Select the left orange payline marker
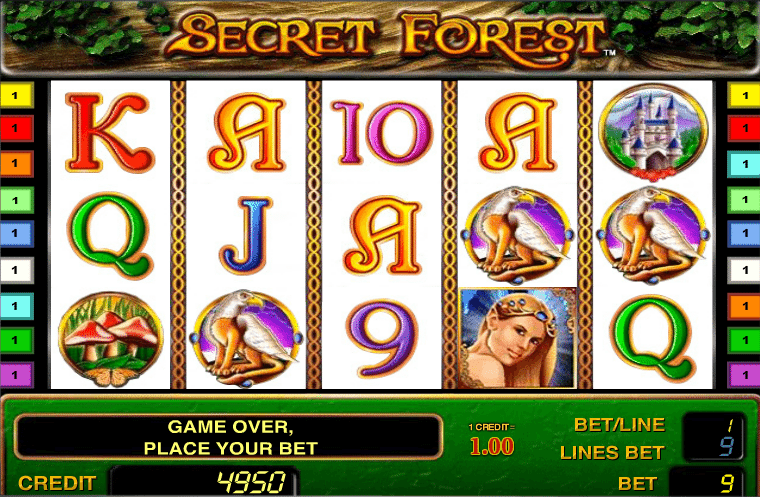Viewport: 760px width, 497px height. pos(17,164)
